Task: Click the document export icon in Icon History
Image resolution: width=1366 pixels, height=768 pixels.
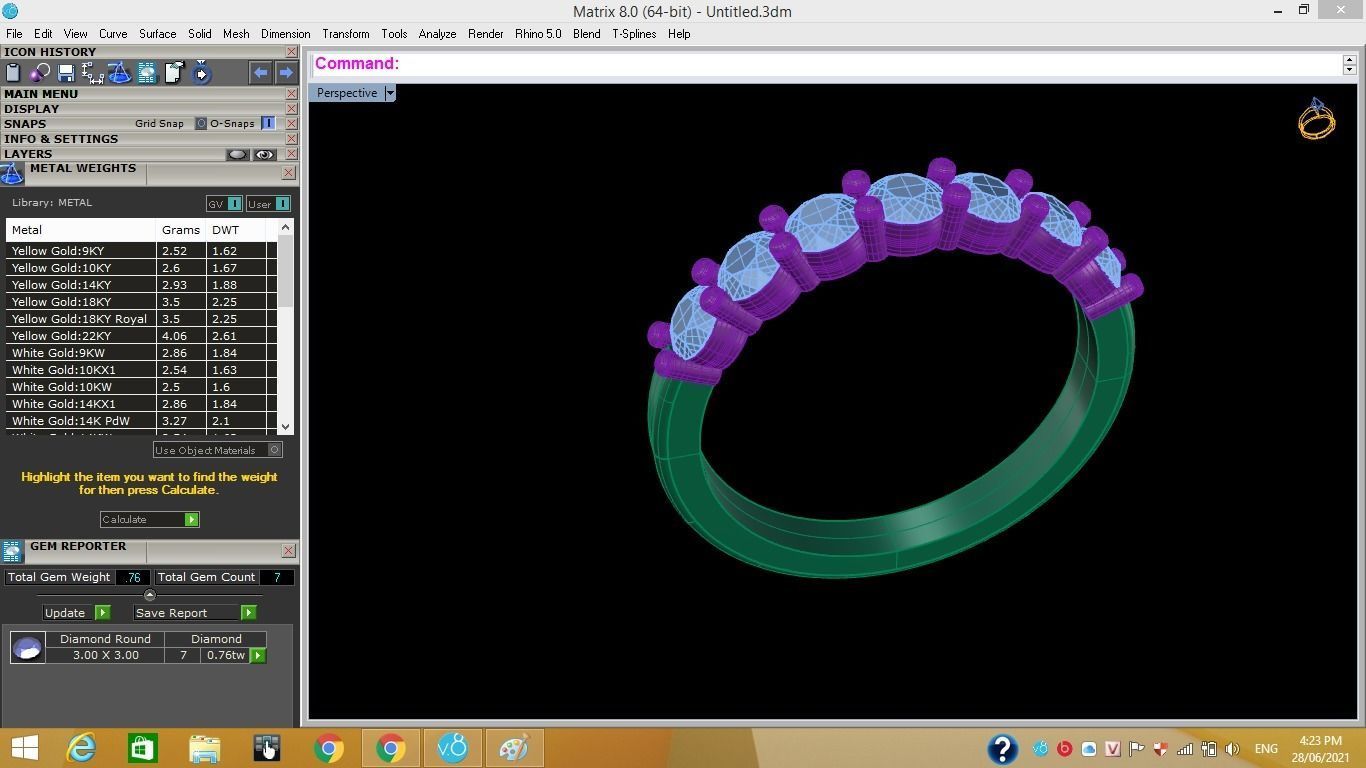Action: click(174, 72)
